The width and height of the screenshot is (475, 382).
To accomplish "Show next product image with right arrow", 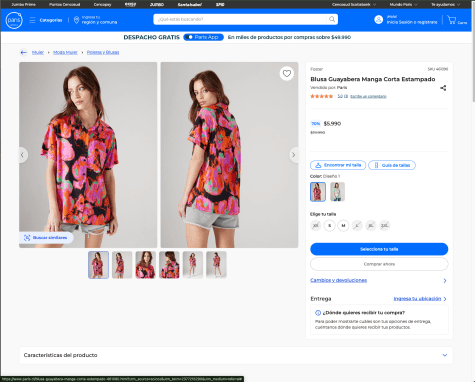I will point(293,155).
